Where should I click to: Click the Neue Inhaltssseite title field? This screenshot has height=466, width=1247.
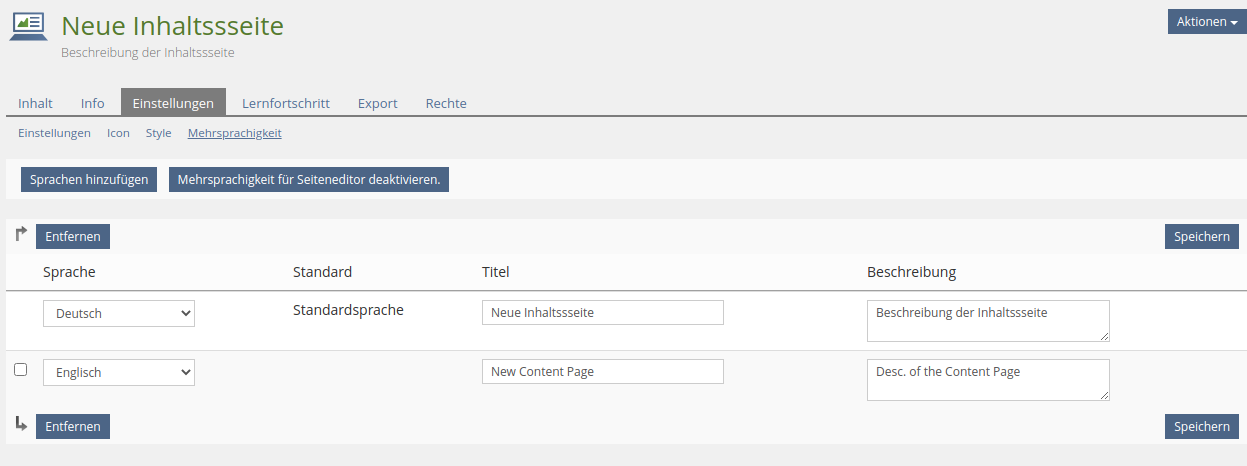coord(602,313)
